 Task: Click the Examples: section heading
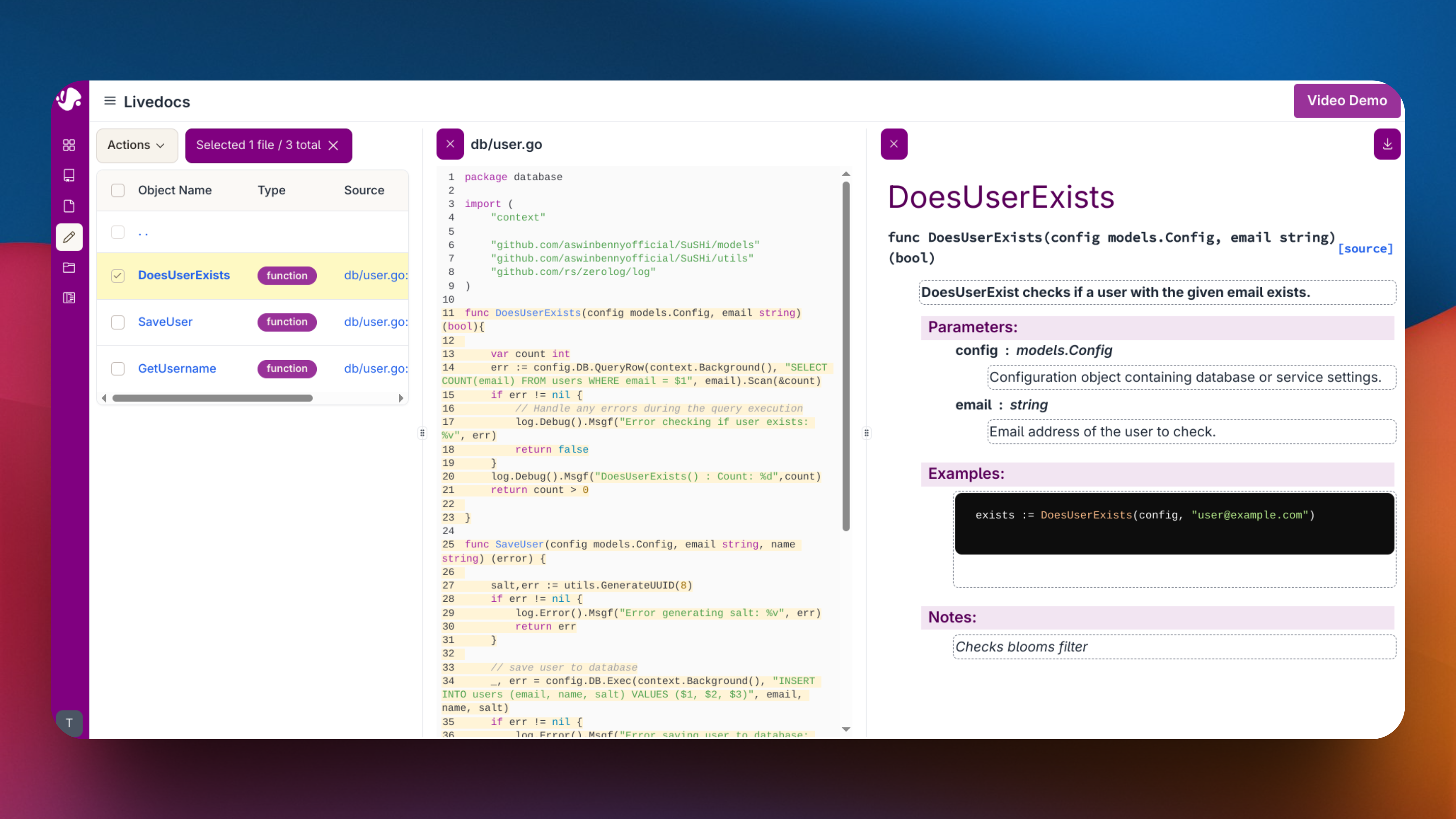click(x=966, y=474)
